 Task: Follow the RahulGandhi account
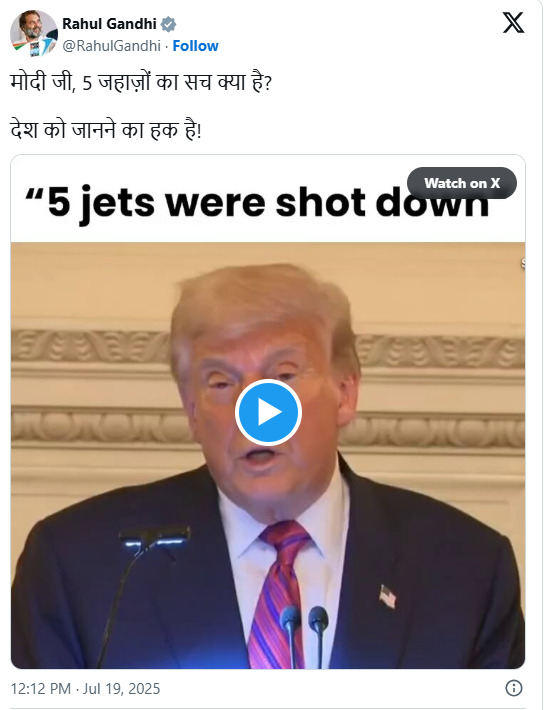(x=195, y=46)
